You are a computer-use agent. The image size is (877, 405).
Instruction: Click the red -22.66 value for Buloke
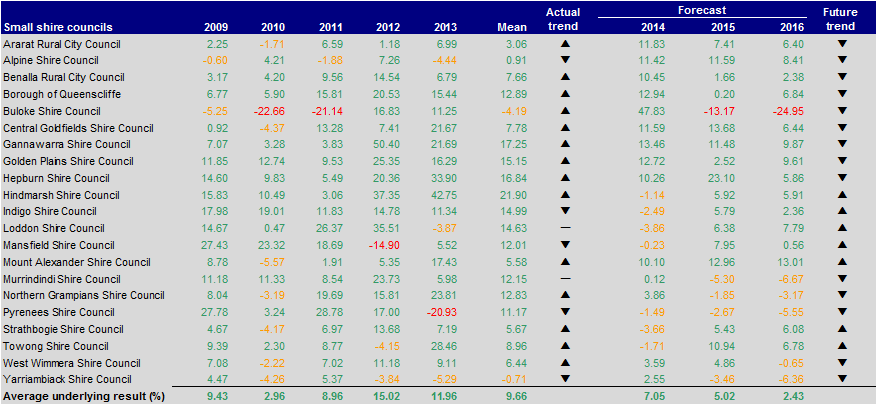[270, 109]
